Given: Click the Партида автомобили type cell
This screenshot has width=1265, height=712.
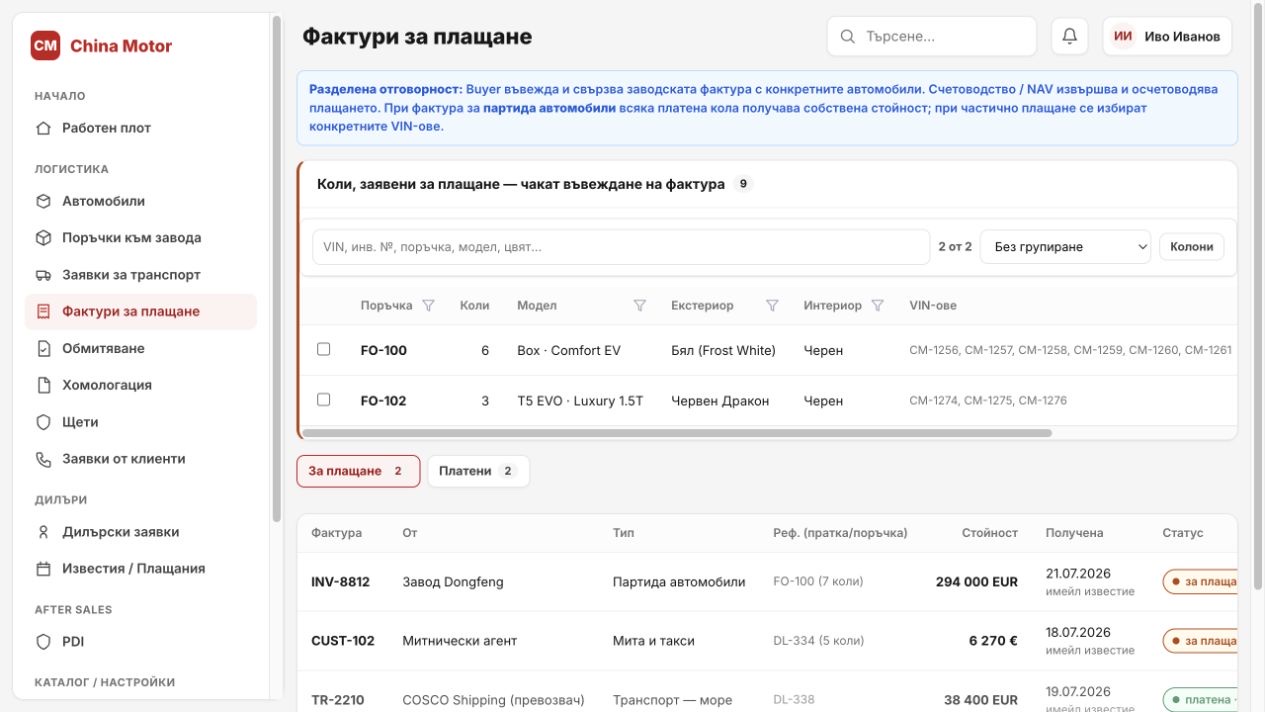Looking at the screenshot, I should [x=679, y=582].
